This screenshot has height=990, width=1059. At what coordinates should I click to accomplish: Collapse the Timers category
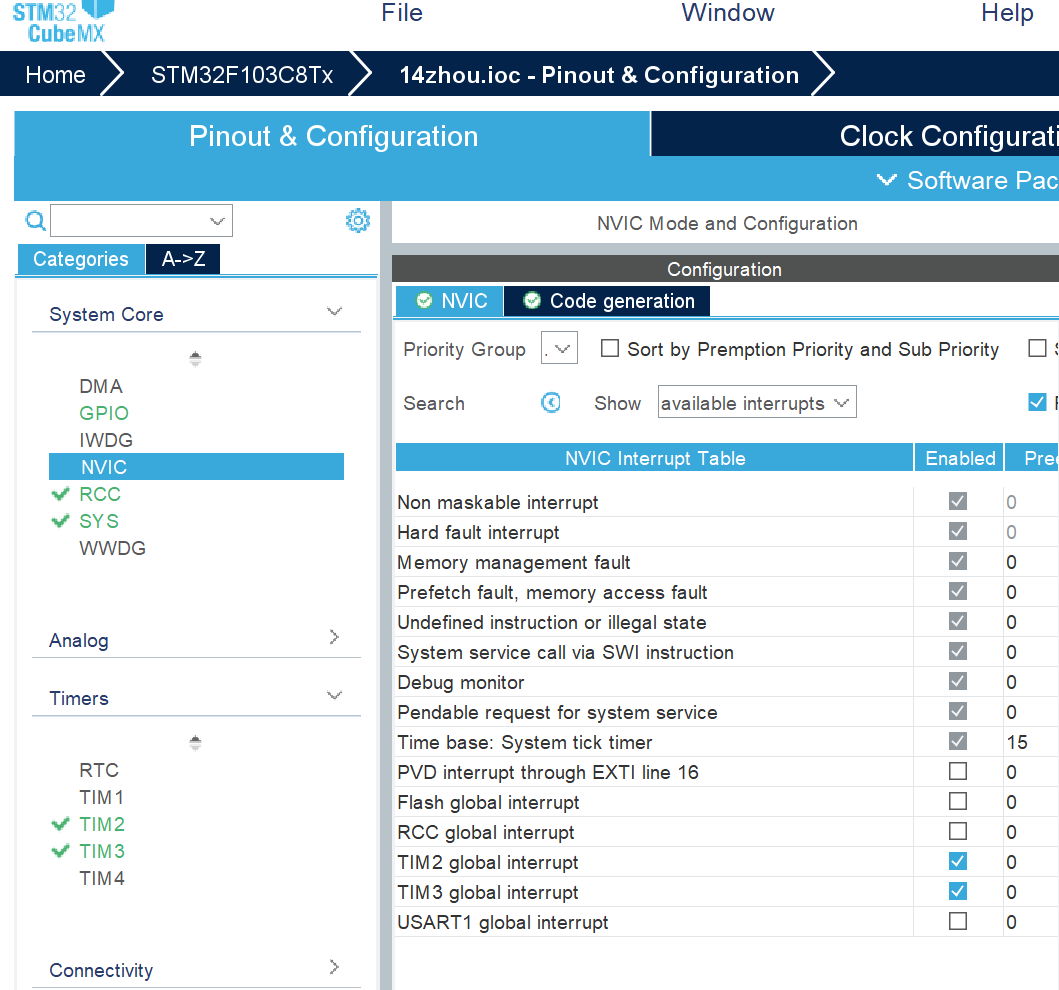[334, 695]
